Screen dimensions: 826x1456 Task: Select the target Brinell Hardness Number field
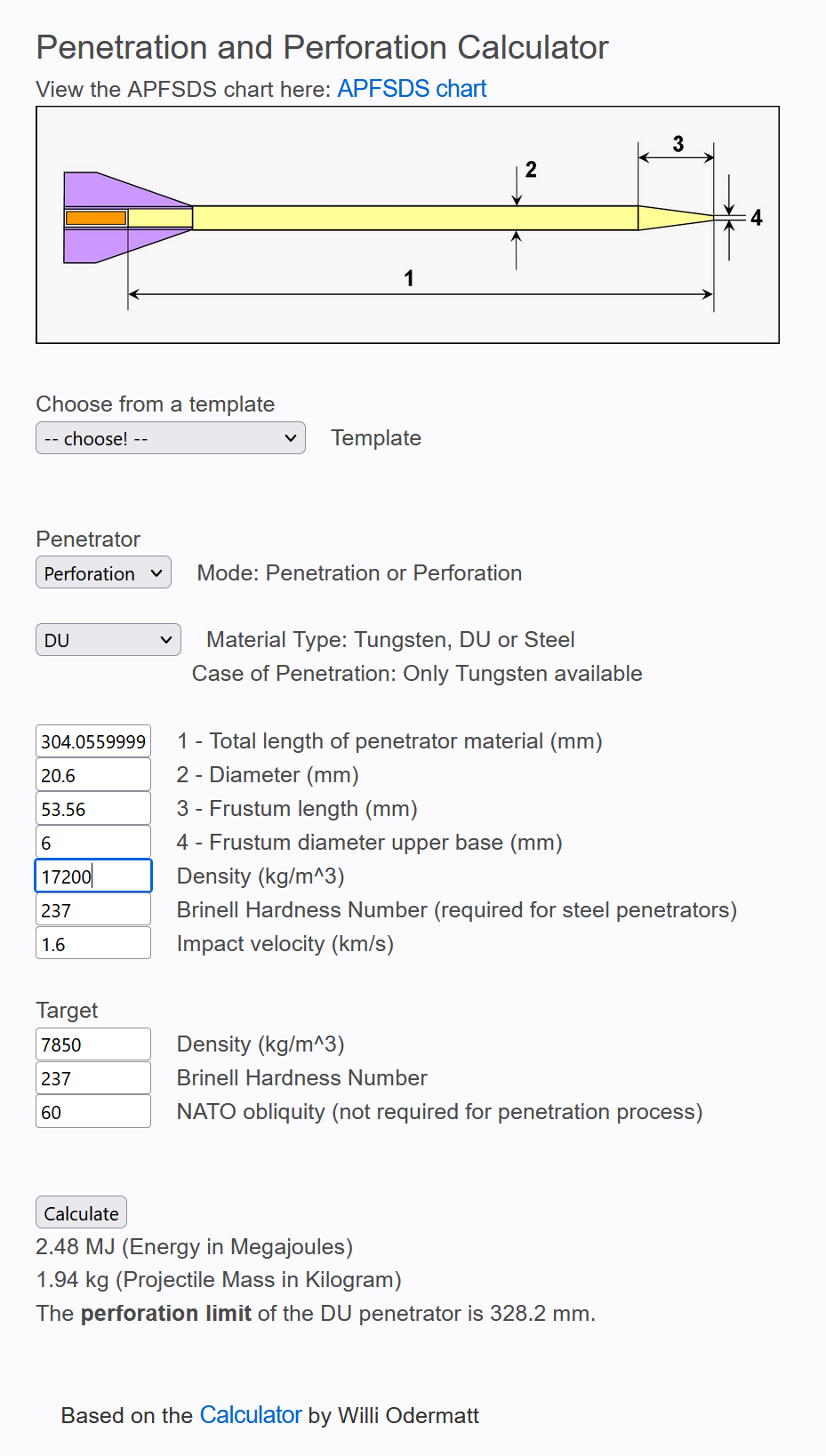(x=93, y=1078)
